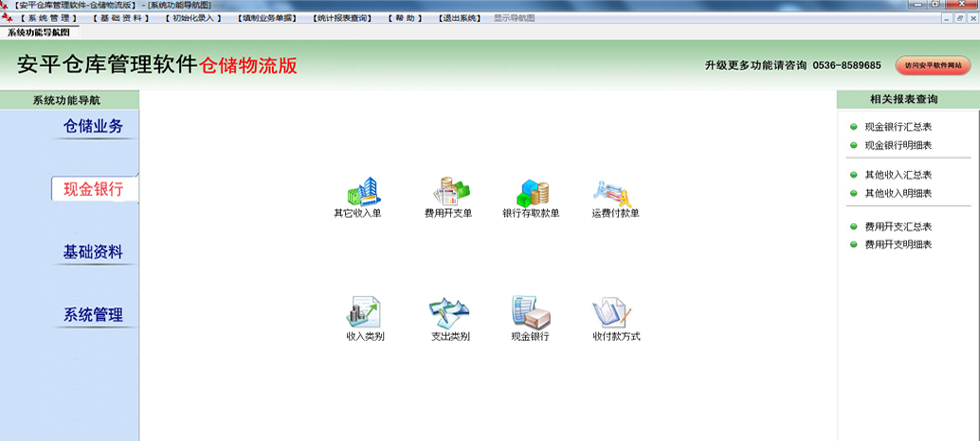The width and height of the screenshot is (980, 443).
Task: Open the 现金银行明细表 report
Action: [898, 145]
